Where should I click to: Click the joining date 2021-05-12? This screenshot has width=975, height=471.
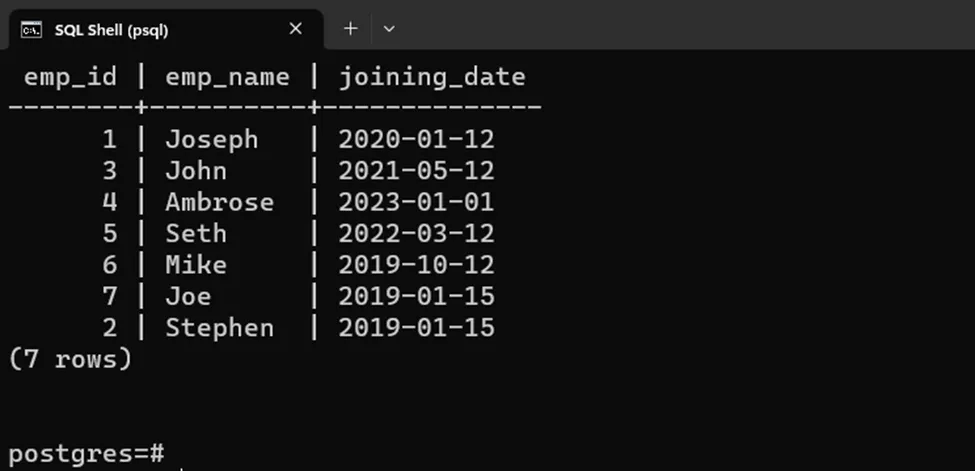(416, 171)
